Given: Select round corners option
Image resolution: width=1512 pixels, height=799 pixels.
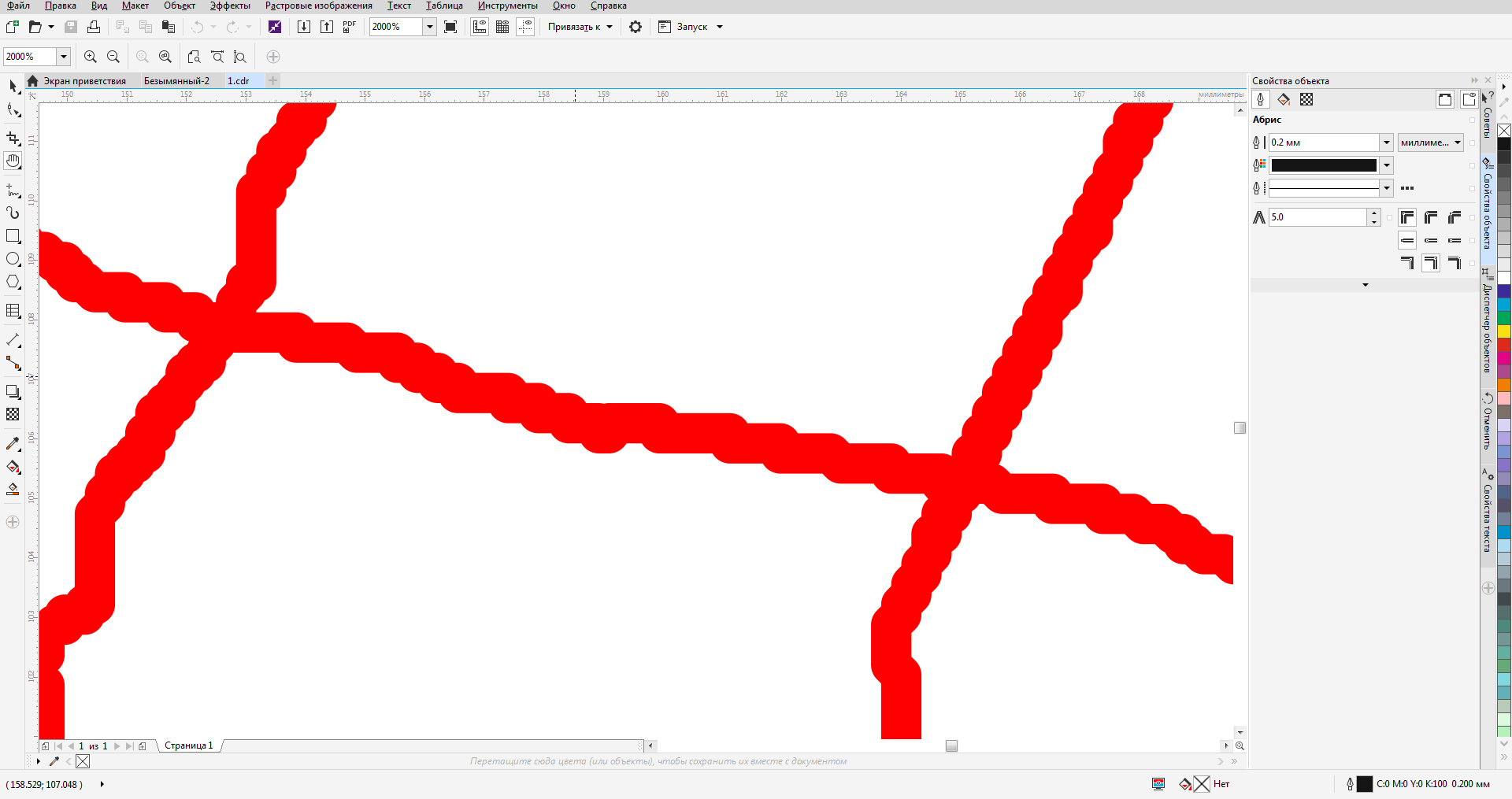Looking at the screenshot, I should [x=1431, y=217].
